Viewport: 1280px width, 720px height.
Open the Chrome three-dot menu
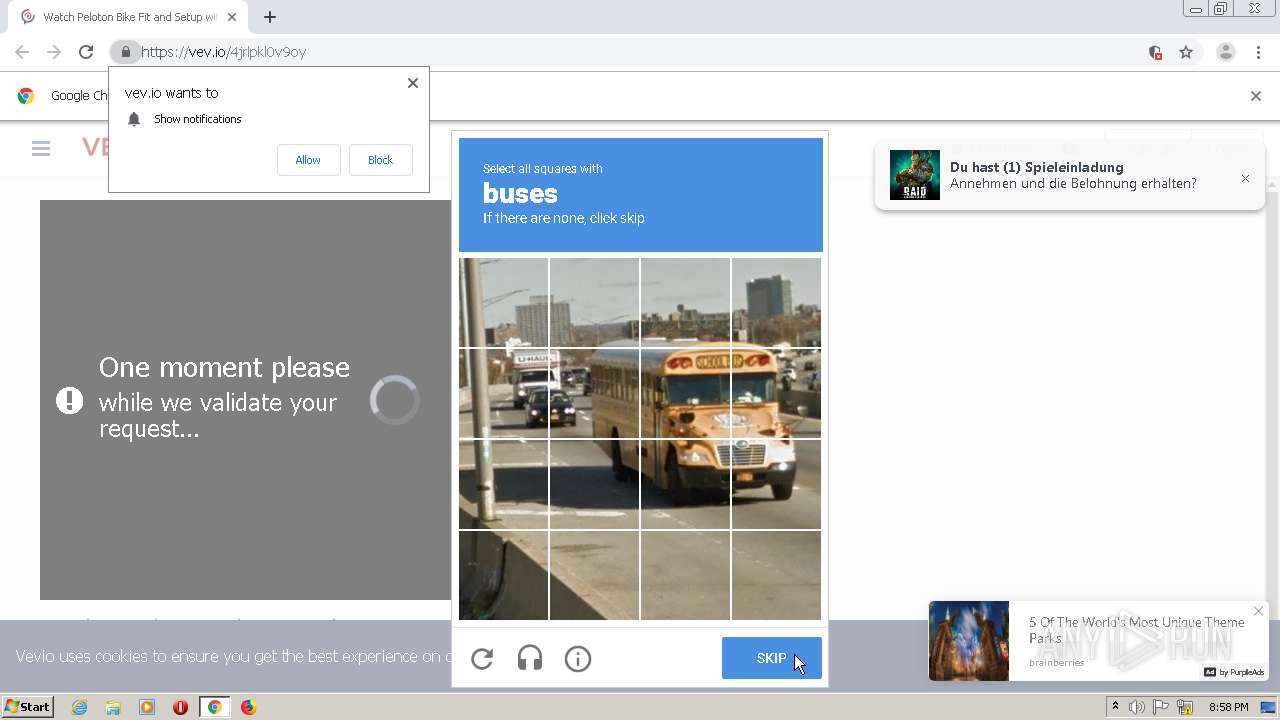(1258, 52)
